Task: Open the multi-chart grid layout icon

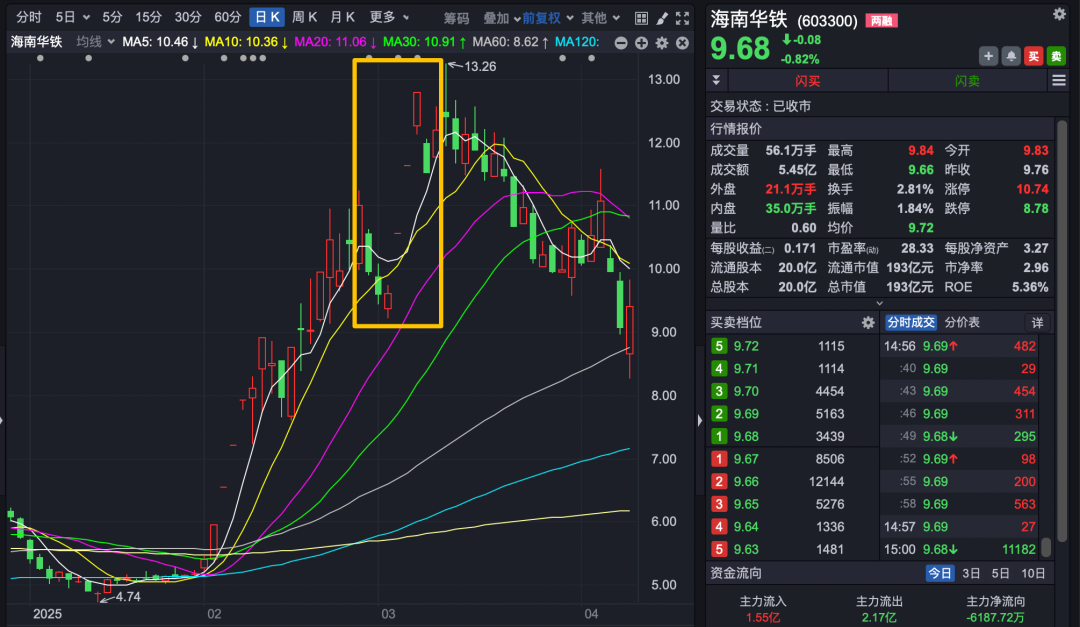Action: [x=641, y=17]
